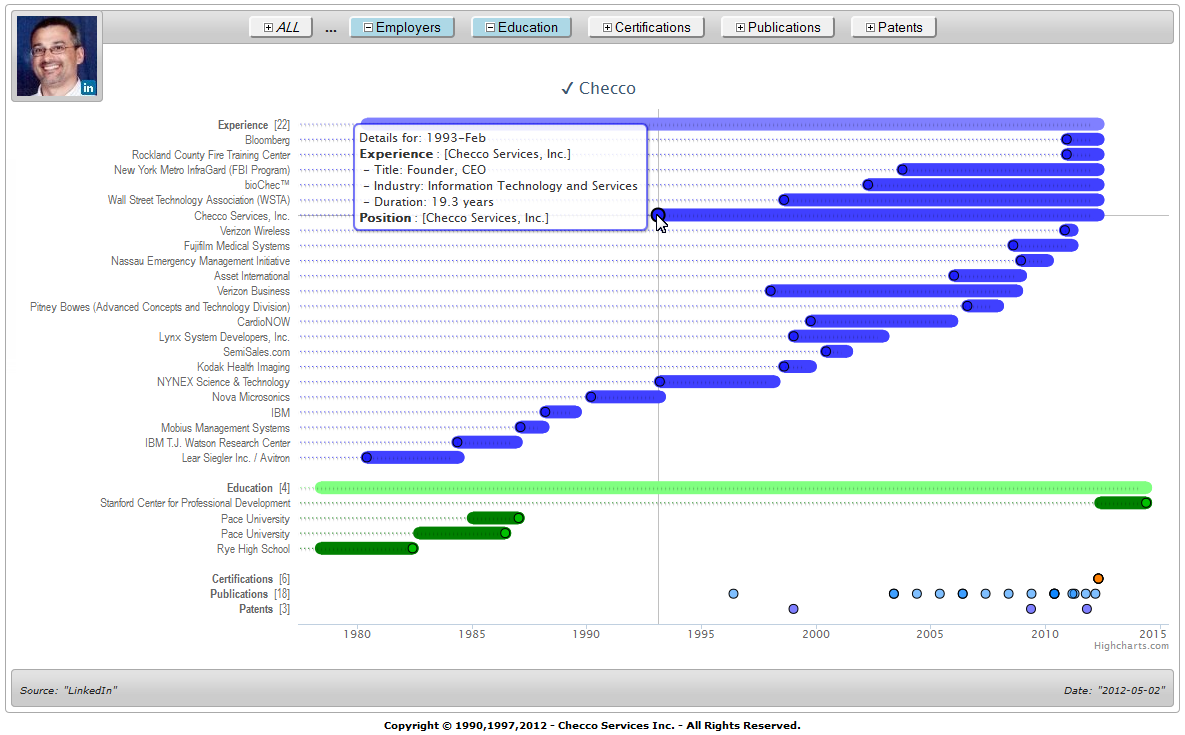Click the earliest Patents marker
This screenshot has width=1185, height=735.
pyautogui.click(x=793, y=609)
